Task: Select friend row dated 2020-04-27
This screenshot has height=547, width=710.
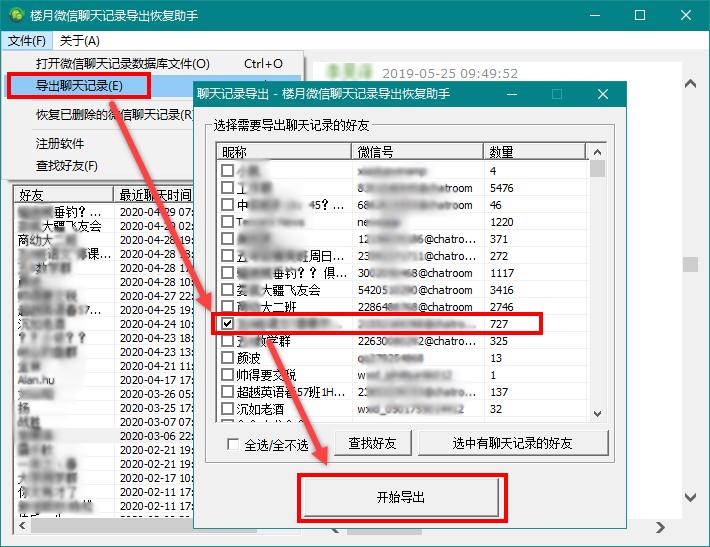Action: coord(105,296)
